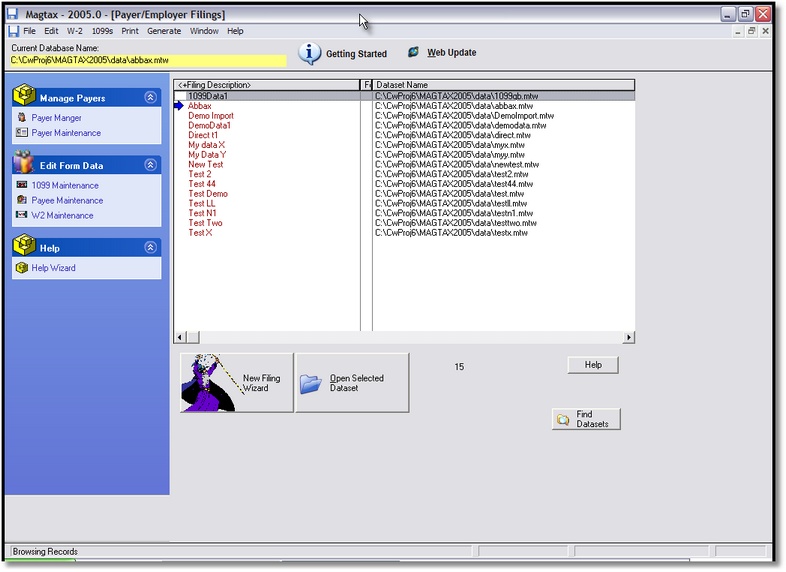Select the 1099Data1 filing row
Viewport: 786px width, 572px height.
click(405, 96)
